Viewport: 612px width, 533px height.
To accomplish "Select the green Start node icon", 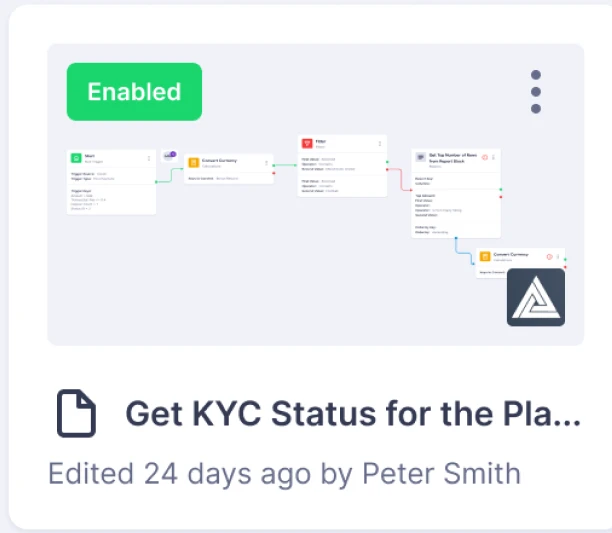I will pos(75,158).
